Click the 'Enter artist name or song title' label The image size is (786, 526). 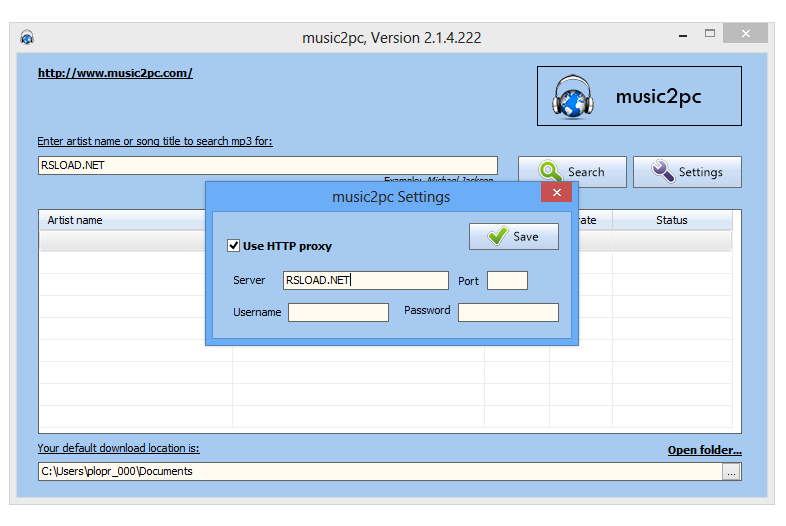tap(155, 141)
